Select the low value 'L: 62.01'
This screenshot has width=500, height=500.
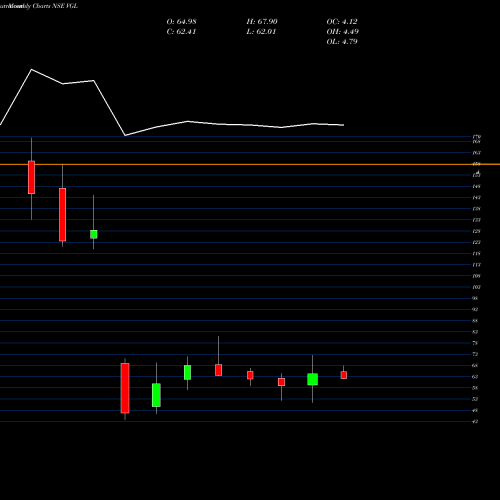pos(261,32)
